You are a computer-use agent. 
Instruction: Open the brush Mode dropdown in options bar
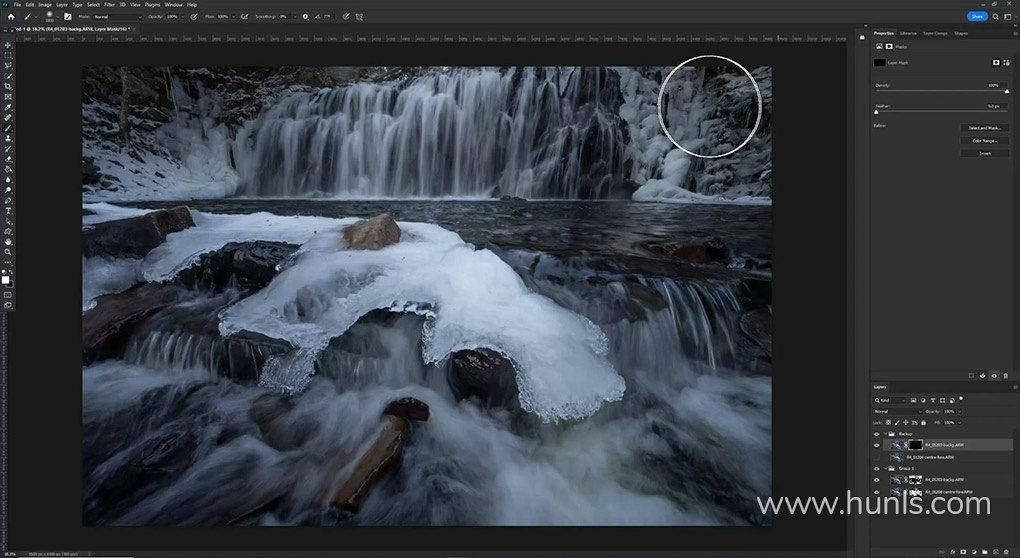click(x=118, y=17)
